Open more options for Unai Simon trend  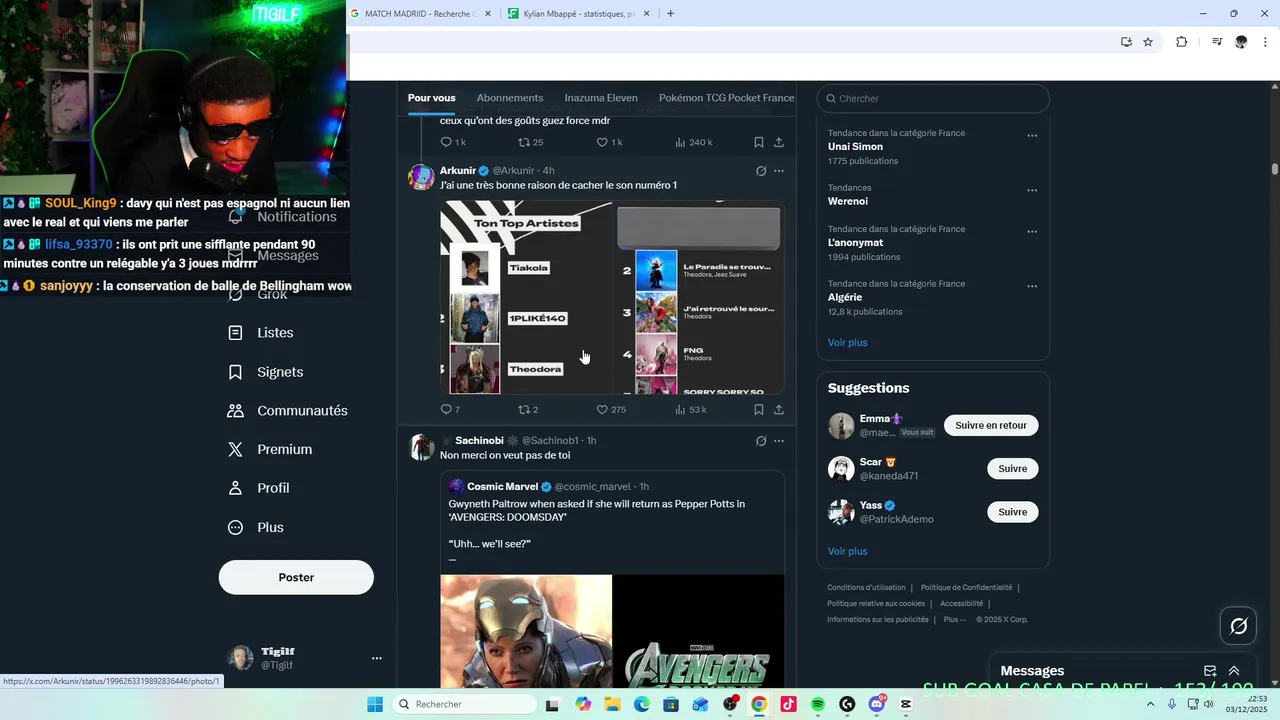click(1032, 136)
